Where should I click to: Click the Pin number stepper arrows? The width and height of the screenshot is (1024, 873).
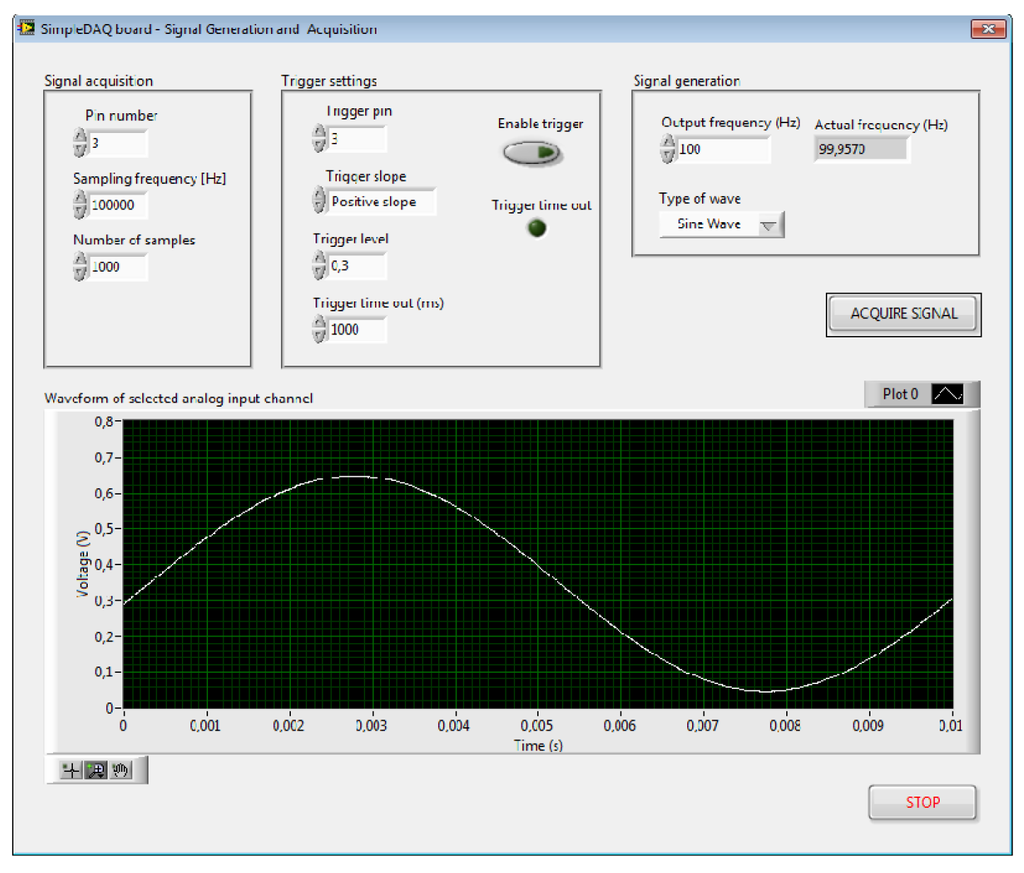tap(80, 143)
